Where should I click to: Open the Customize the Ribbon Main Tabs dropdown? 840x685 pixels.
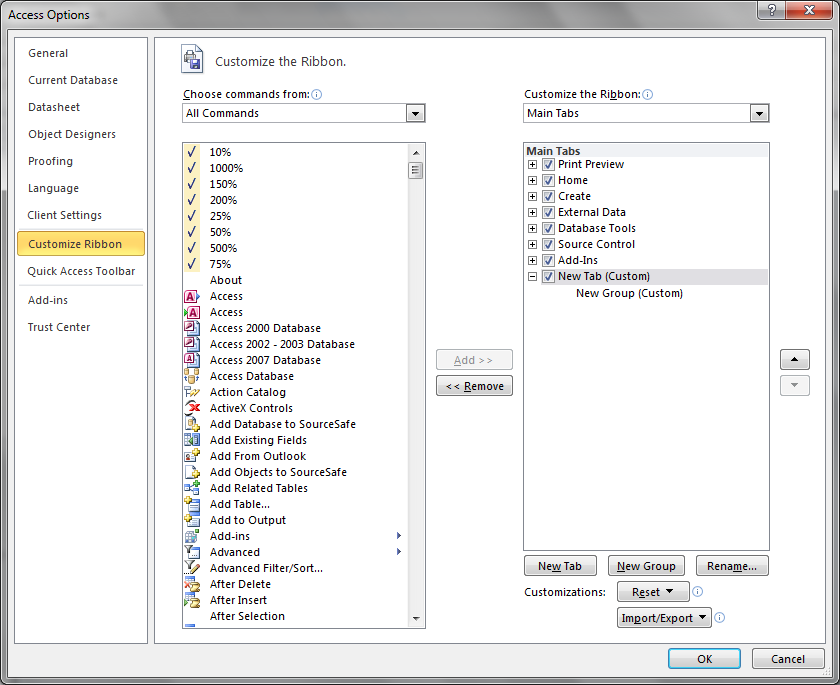pyautogui.click(x=759, y=114)
